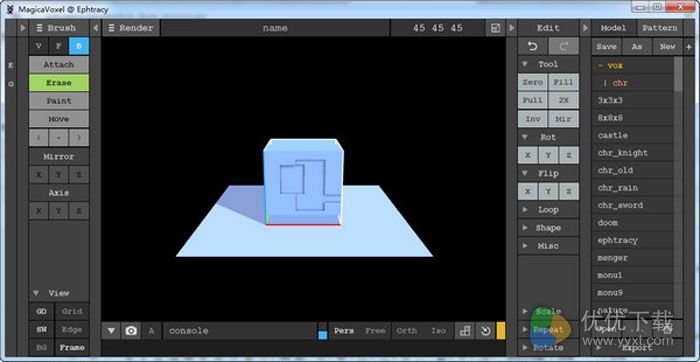Viewport: 700px width, 362px height.
Task: Click the Zero tool button
Action: 532,83
